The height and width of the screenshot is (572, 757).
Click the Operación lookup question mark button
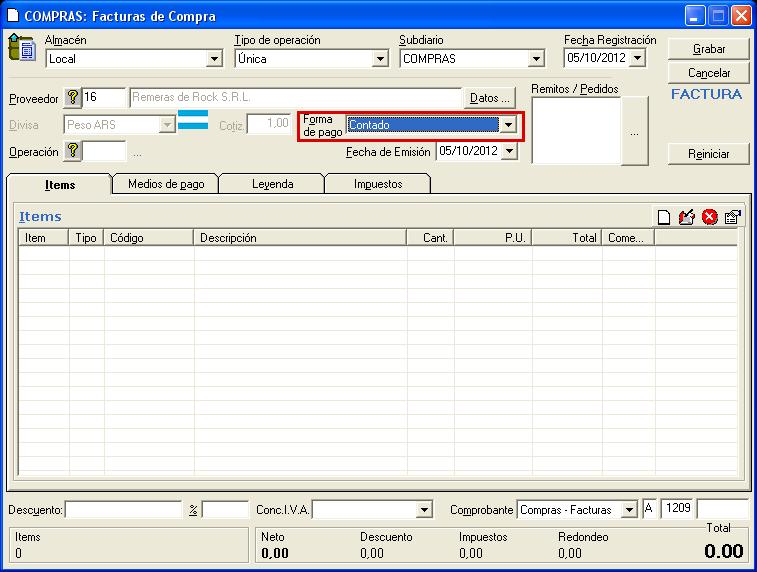72,151
